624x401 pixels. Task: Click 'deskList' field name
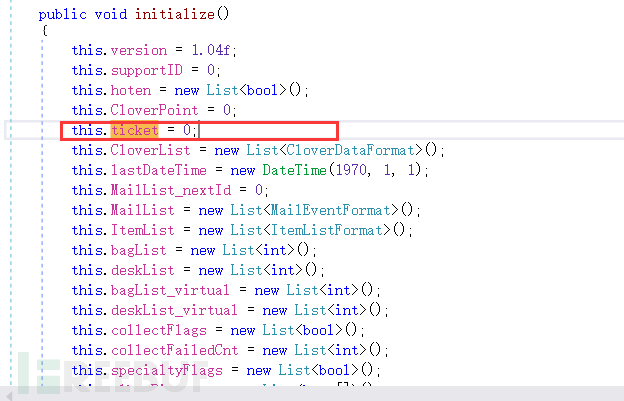142,270
